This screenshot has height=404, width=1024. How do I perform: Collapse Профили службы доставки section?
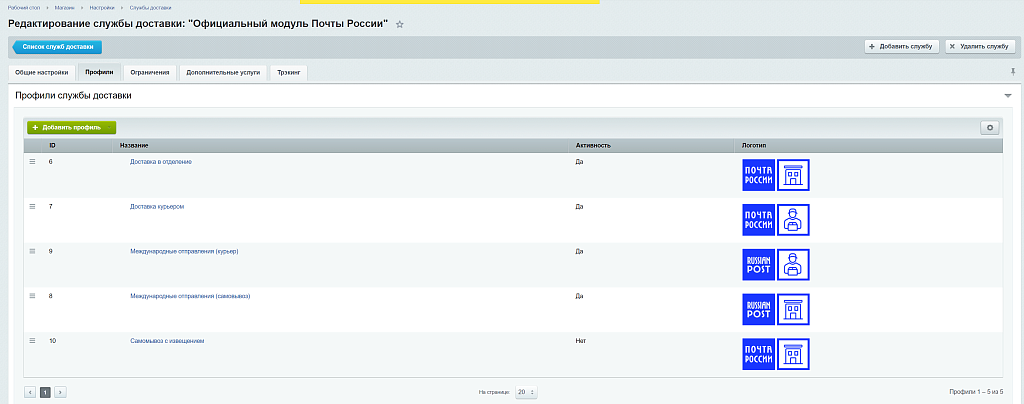click(1007, 96)
